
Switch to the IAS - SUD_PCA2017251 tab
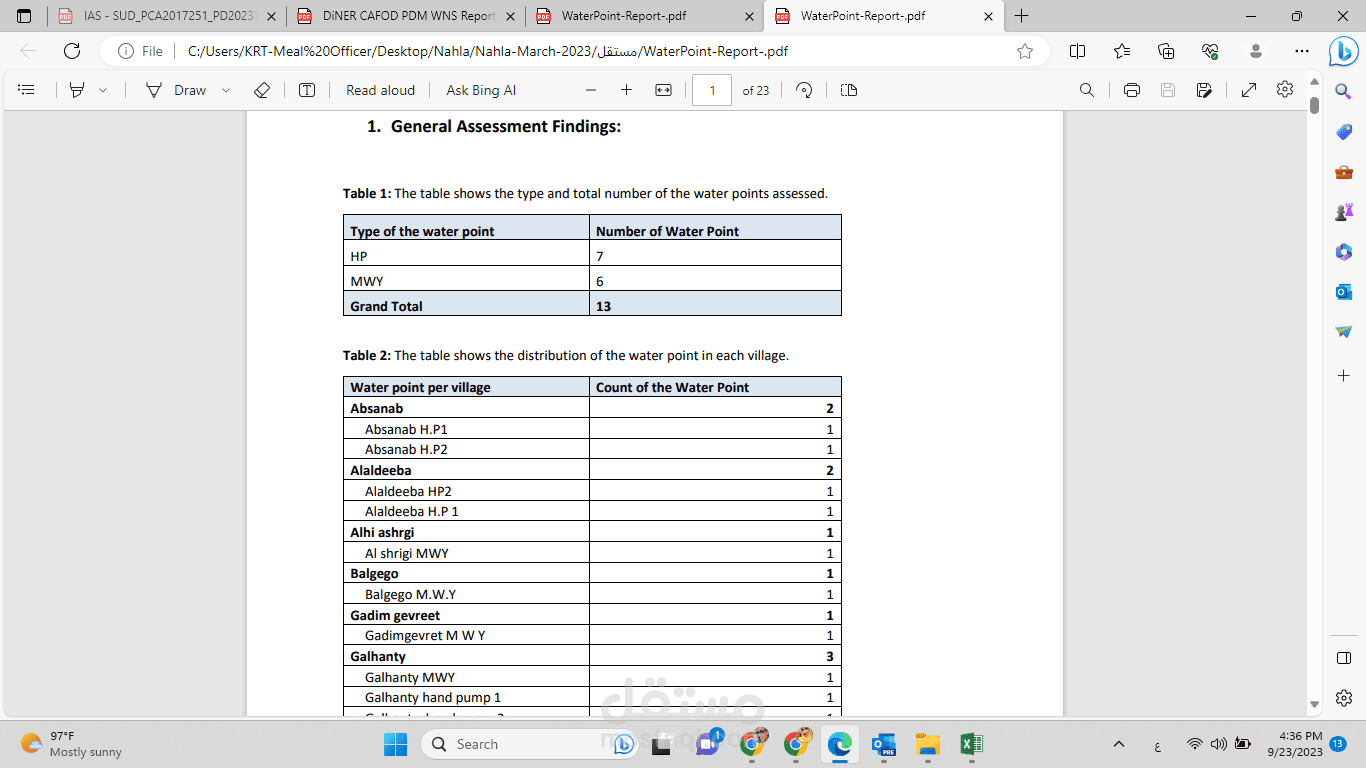[167, 16]
